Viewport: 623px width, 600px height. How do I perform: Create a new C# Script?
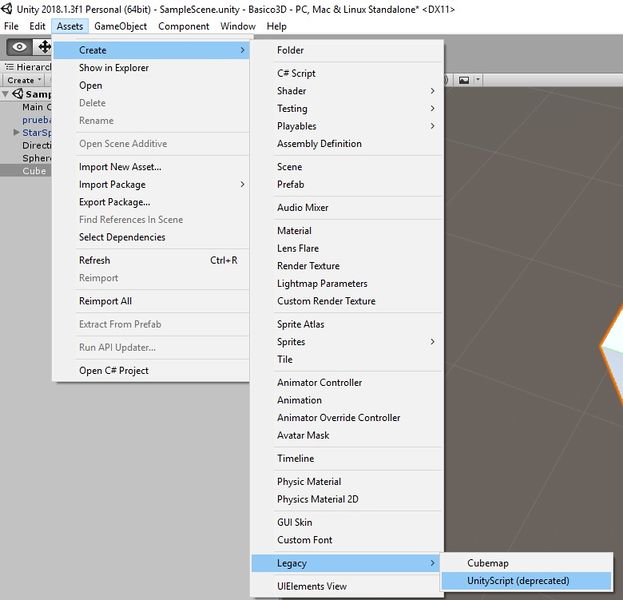[347, 74]
